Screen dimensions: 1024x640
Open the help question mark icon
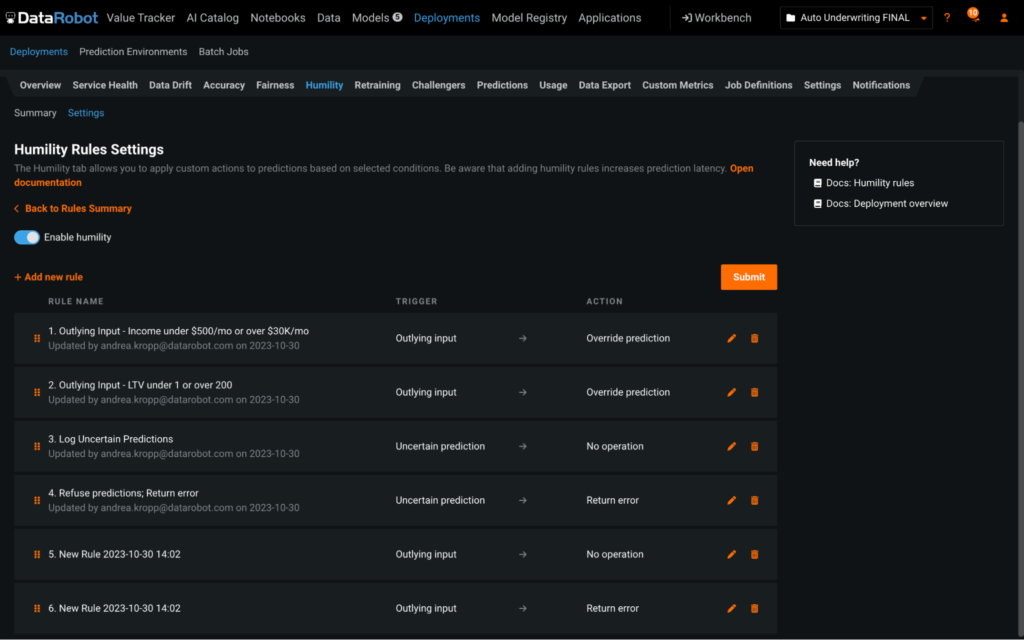coord(947,18)
